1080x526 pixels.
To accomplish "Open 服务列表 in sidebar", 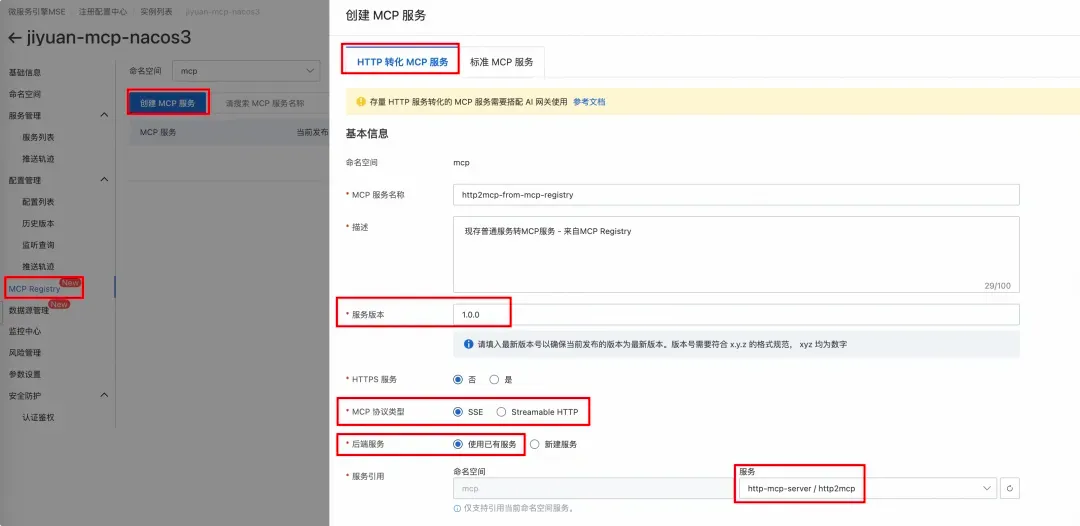I will pos(39,137).
